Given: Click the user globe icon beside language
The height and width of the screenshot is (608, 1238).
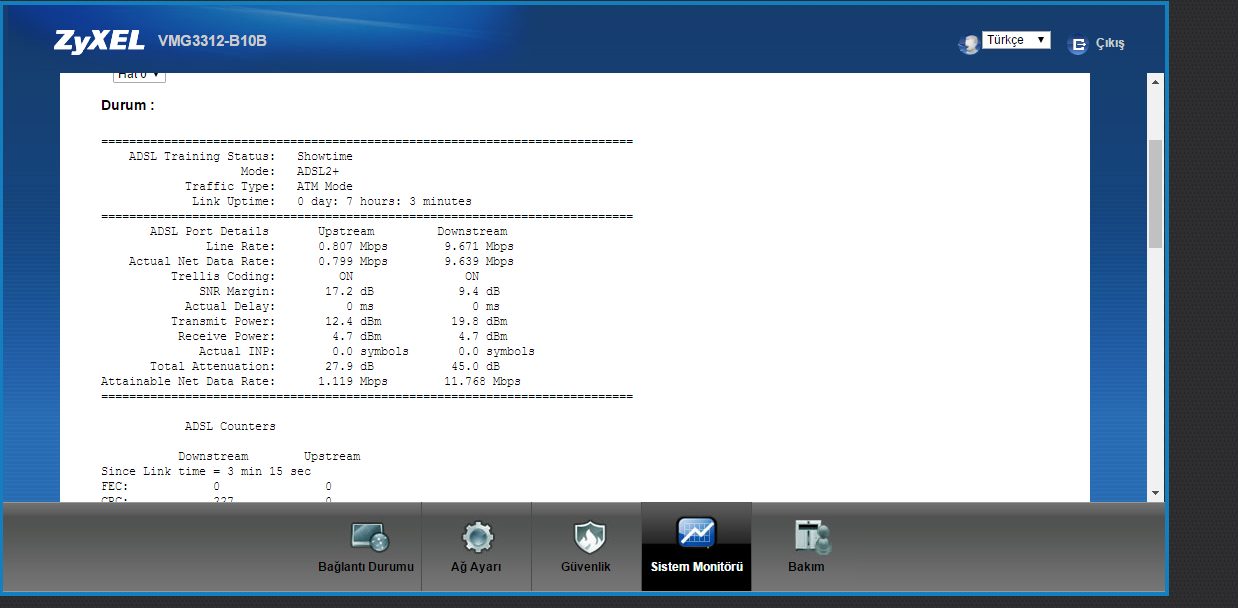Looking at the screenshot, I should pyautogui.click(x=968, y=44).
